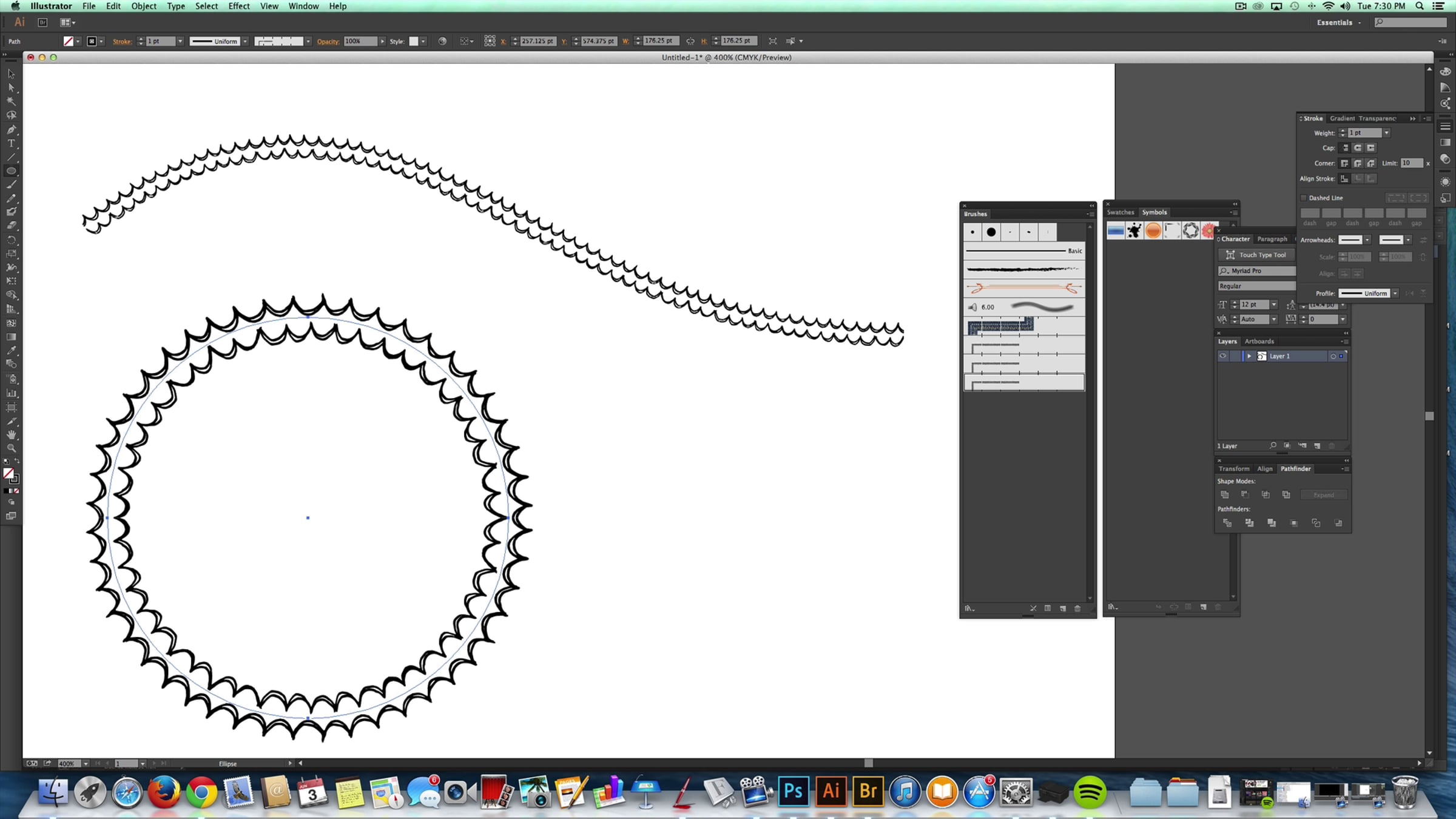Image resolution: width=1456 pixels, height=819 pixels.
Task: Delete selected brush with trash icon
Action: coord(1077,608)
